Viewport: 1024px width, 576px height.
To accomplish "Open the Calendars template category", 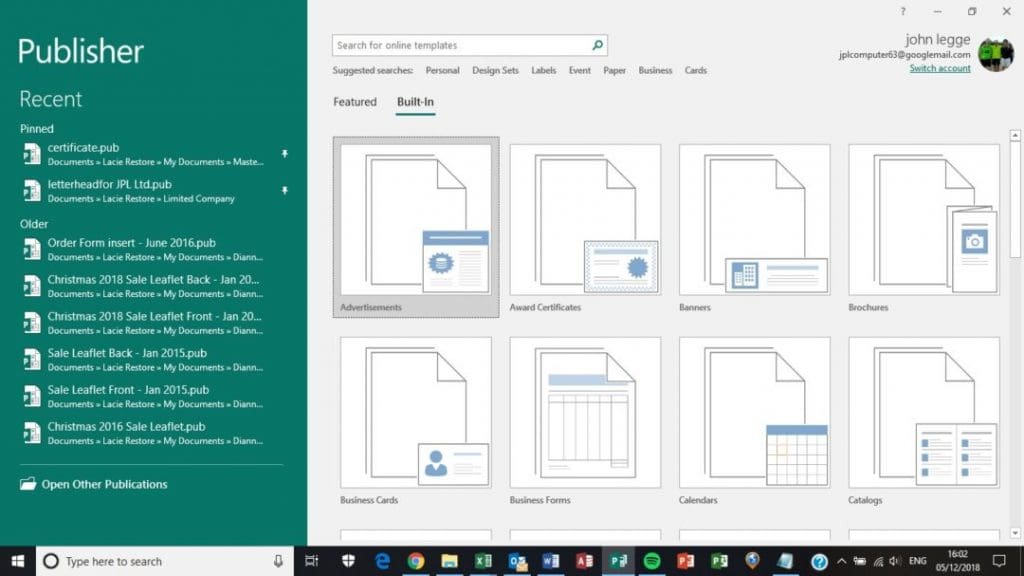I will pos(755,413).
